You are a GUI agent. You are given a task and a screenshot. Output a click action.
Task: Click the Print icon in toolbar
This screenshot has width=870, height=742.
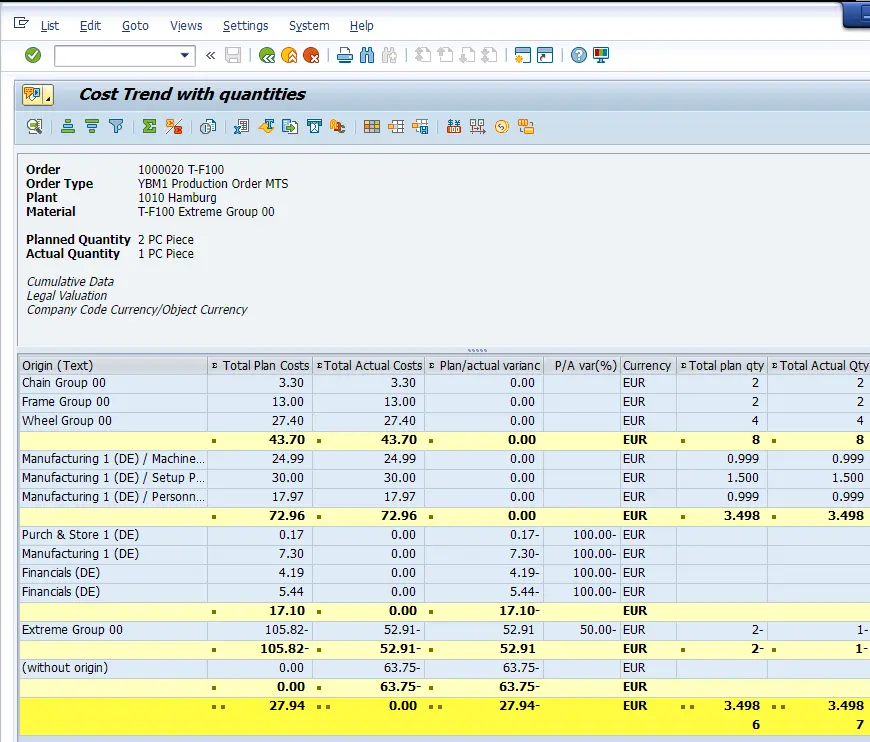[x=344, y=55]
